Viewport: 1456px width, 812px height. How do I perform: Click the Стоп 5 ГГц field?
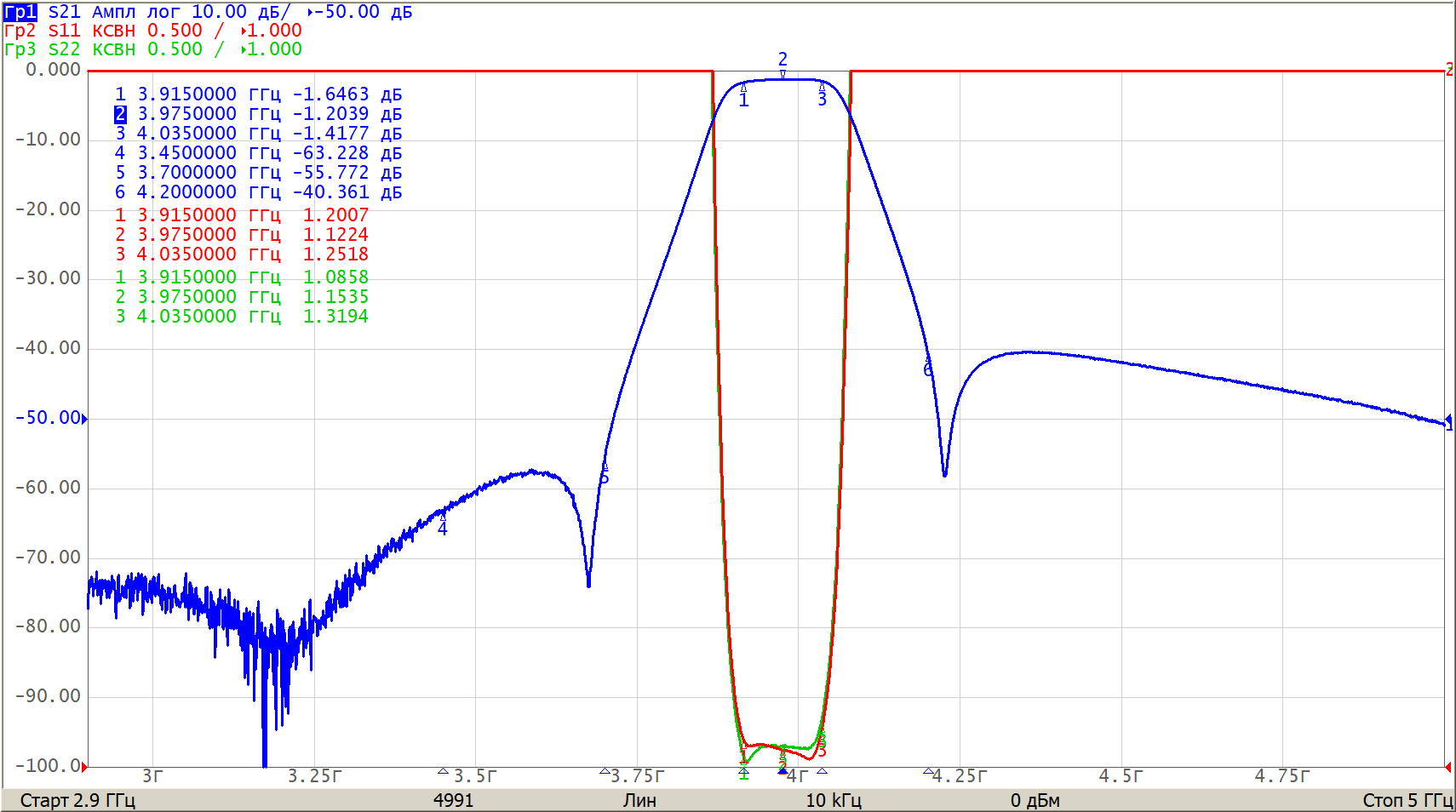click(1407, 800)
